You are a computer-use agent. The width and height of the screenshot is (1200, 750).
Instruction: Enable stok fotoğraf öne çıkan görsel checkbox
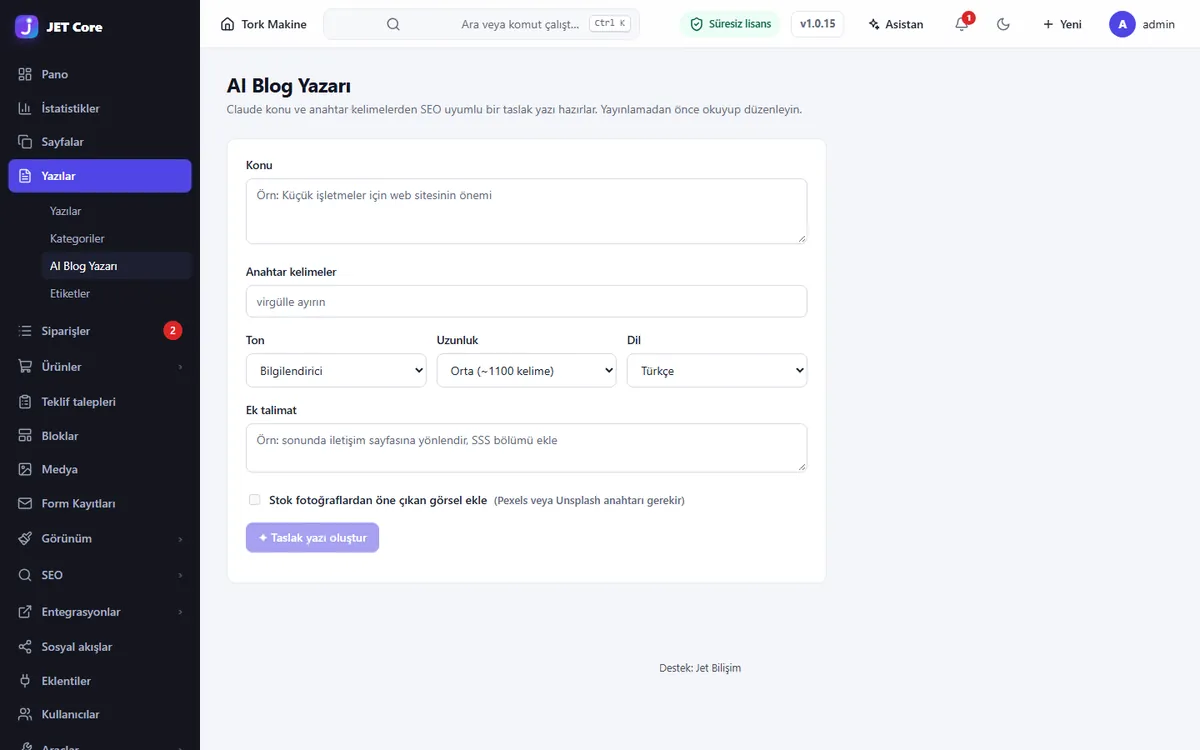click(x=255, y=500)
